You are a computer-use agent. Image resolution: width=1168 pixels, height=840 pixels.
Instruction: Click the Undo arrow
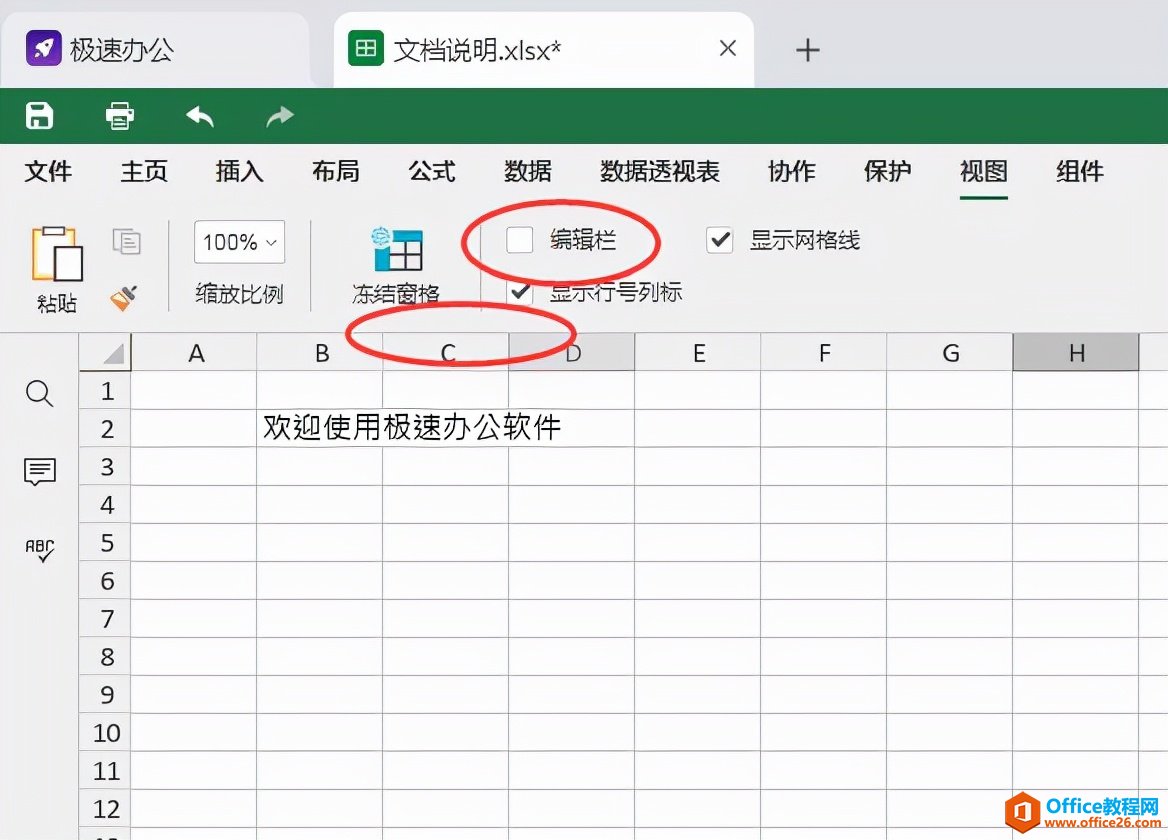(x=199, y=116)
